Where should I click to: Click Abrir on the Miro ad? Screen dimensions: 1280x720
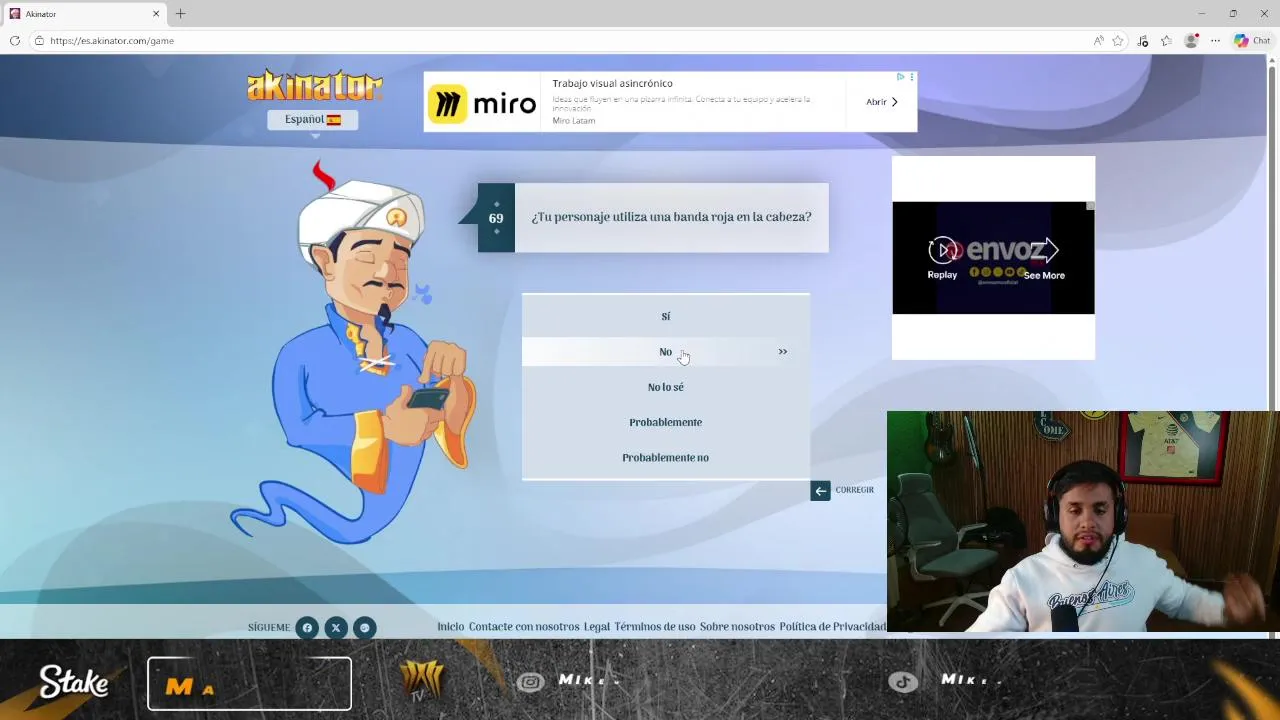click(882, 102)
